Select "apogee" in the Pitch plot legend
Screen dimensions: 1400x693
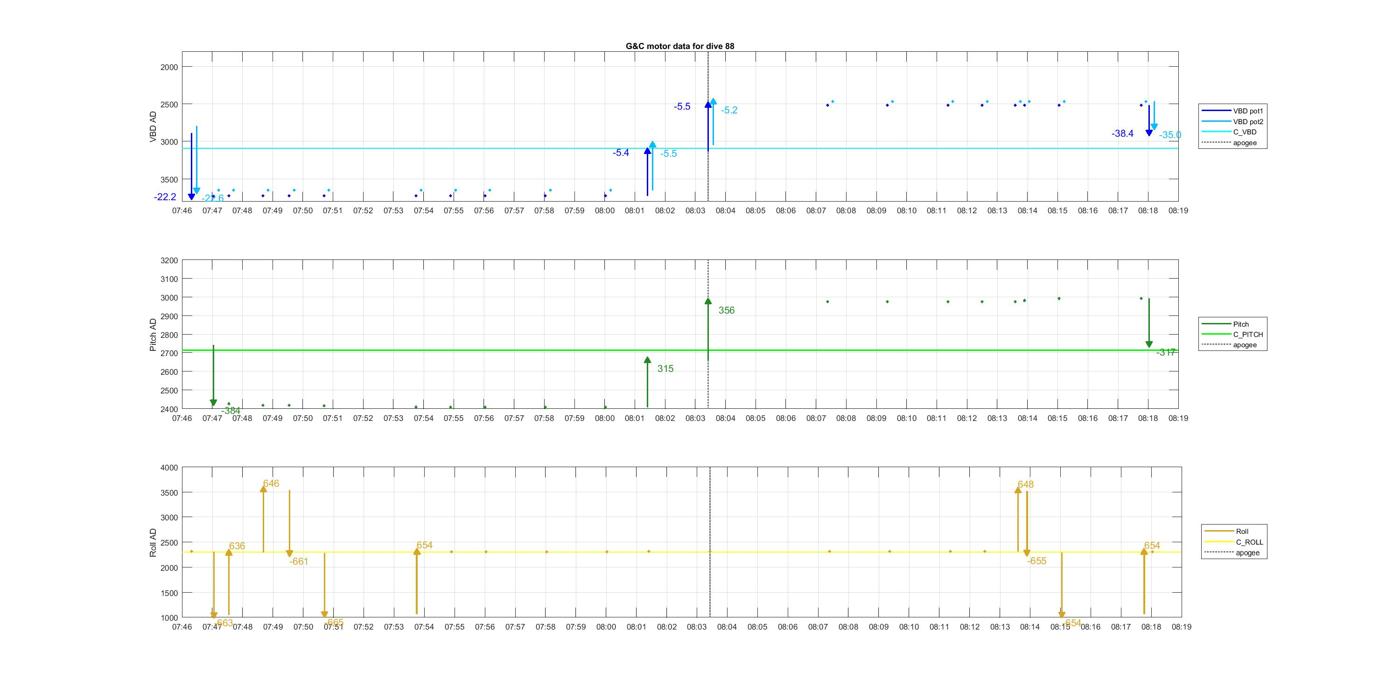click(x=1233, y=345)
